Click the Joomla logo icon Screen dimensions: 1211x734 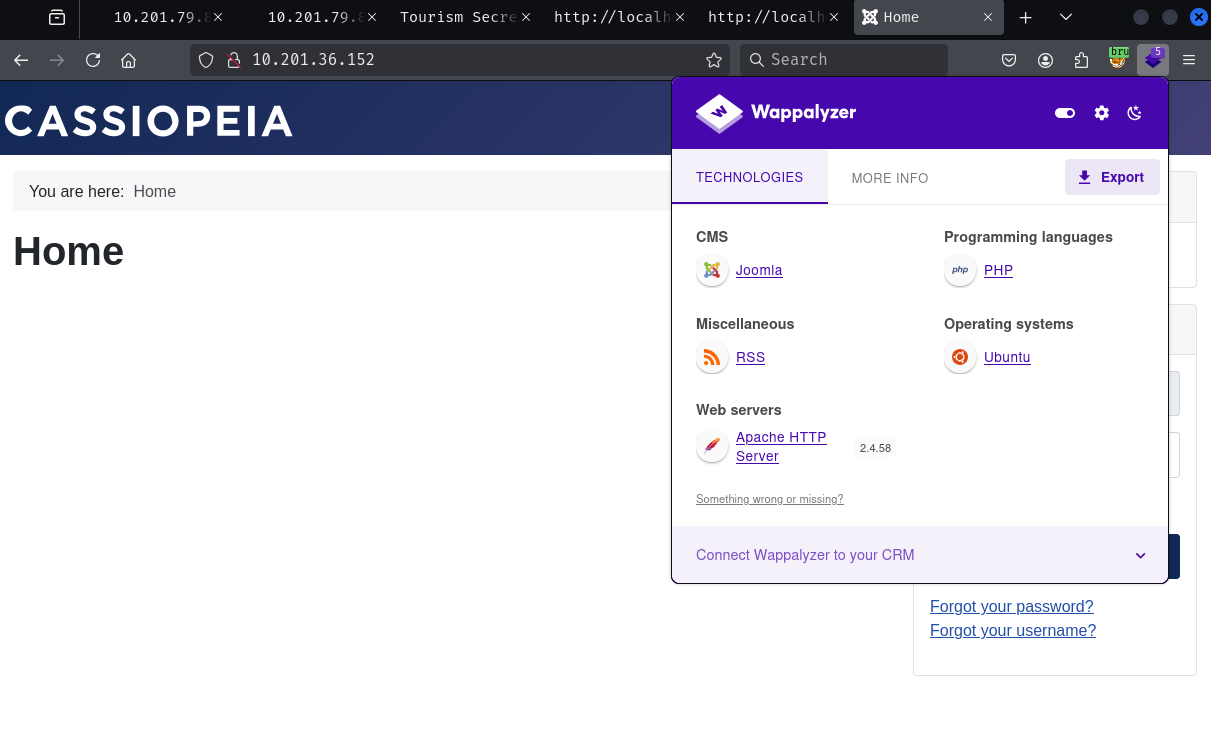pyautogui.click(x=712, y=270)
